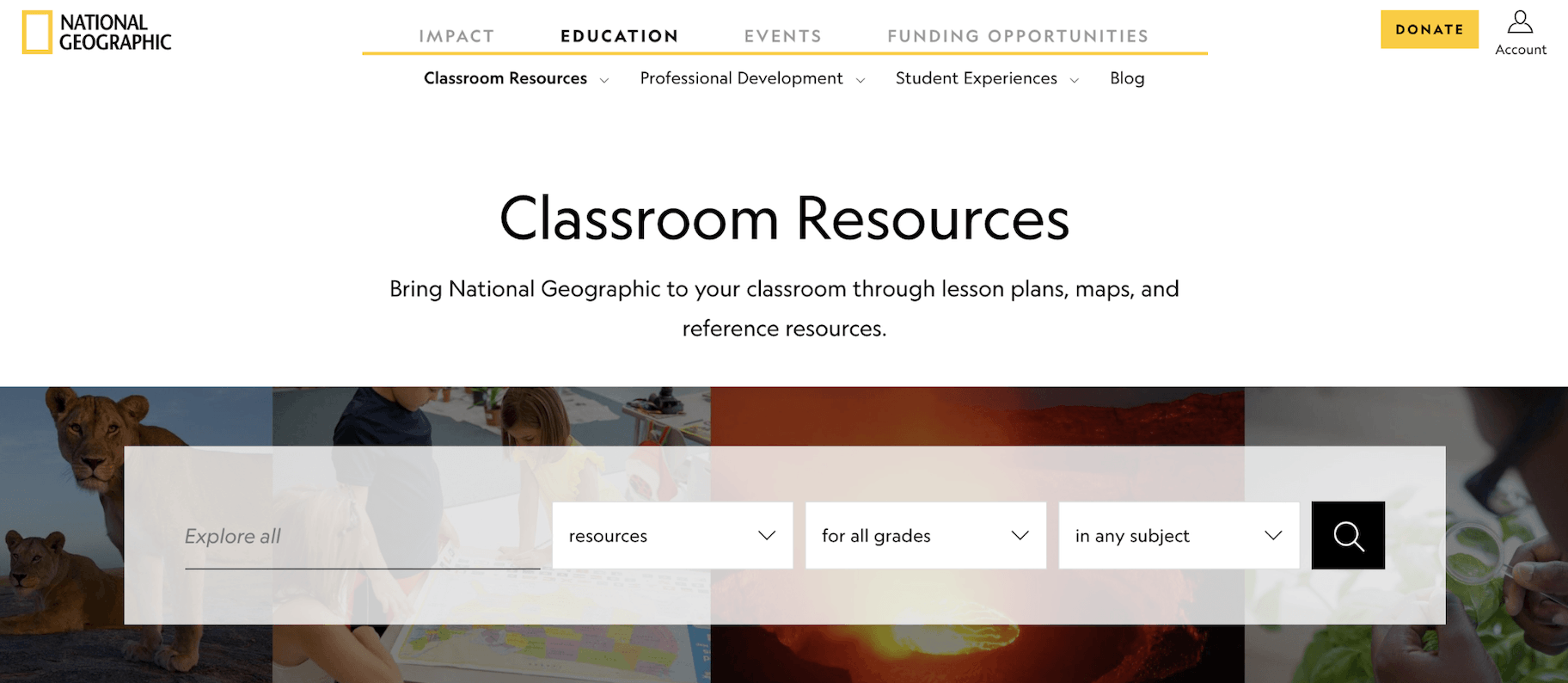
Task: Open the "for all grades" dropdown
Action: point(925,535)
